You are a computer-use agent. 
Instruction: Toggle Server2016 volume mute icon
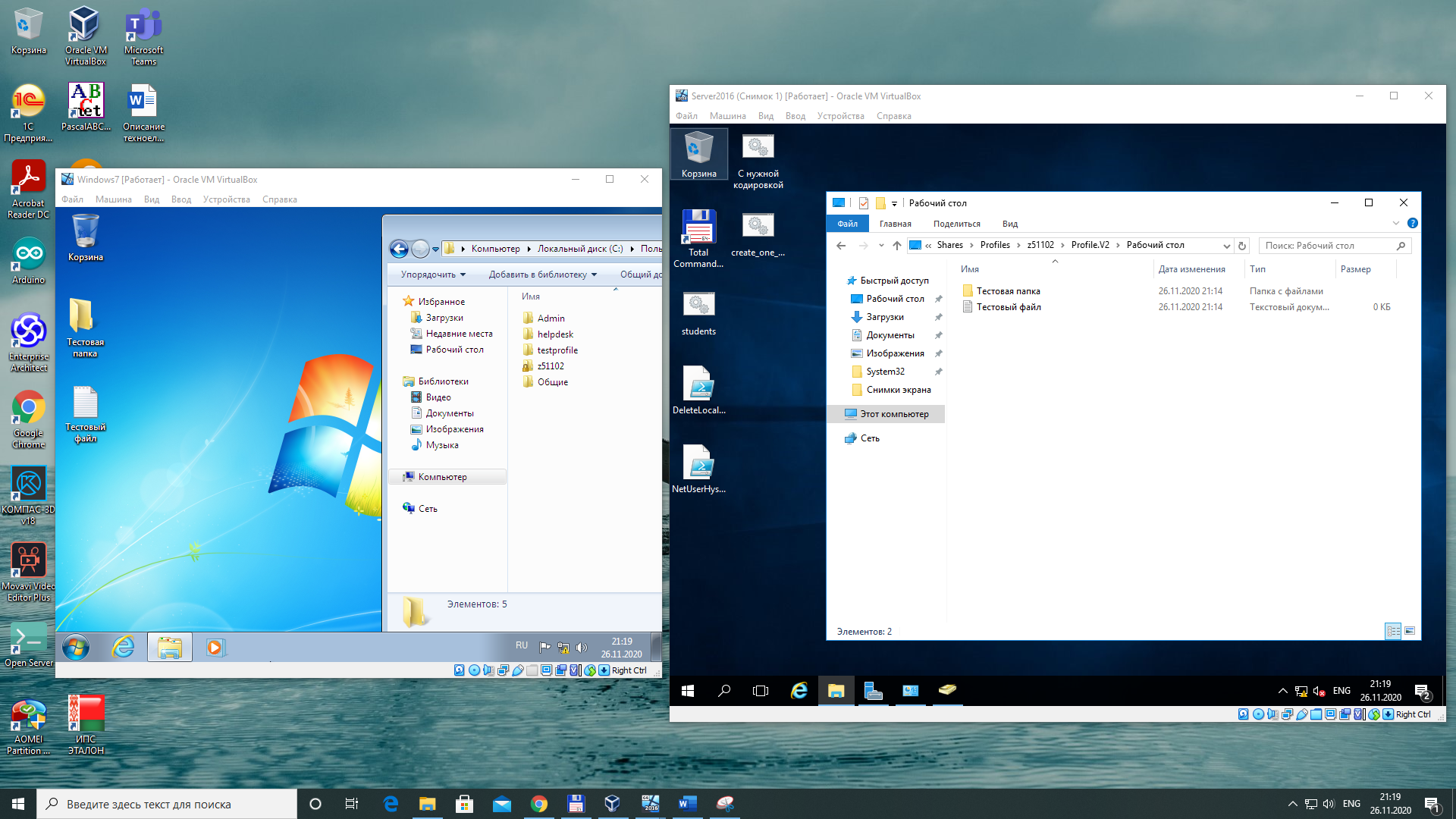tap(1319, 691)
